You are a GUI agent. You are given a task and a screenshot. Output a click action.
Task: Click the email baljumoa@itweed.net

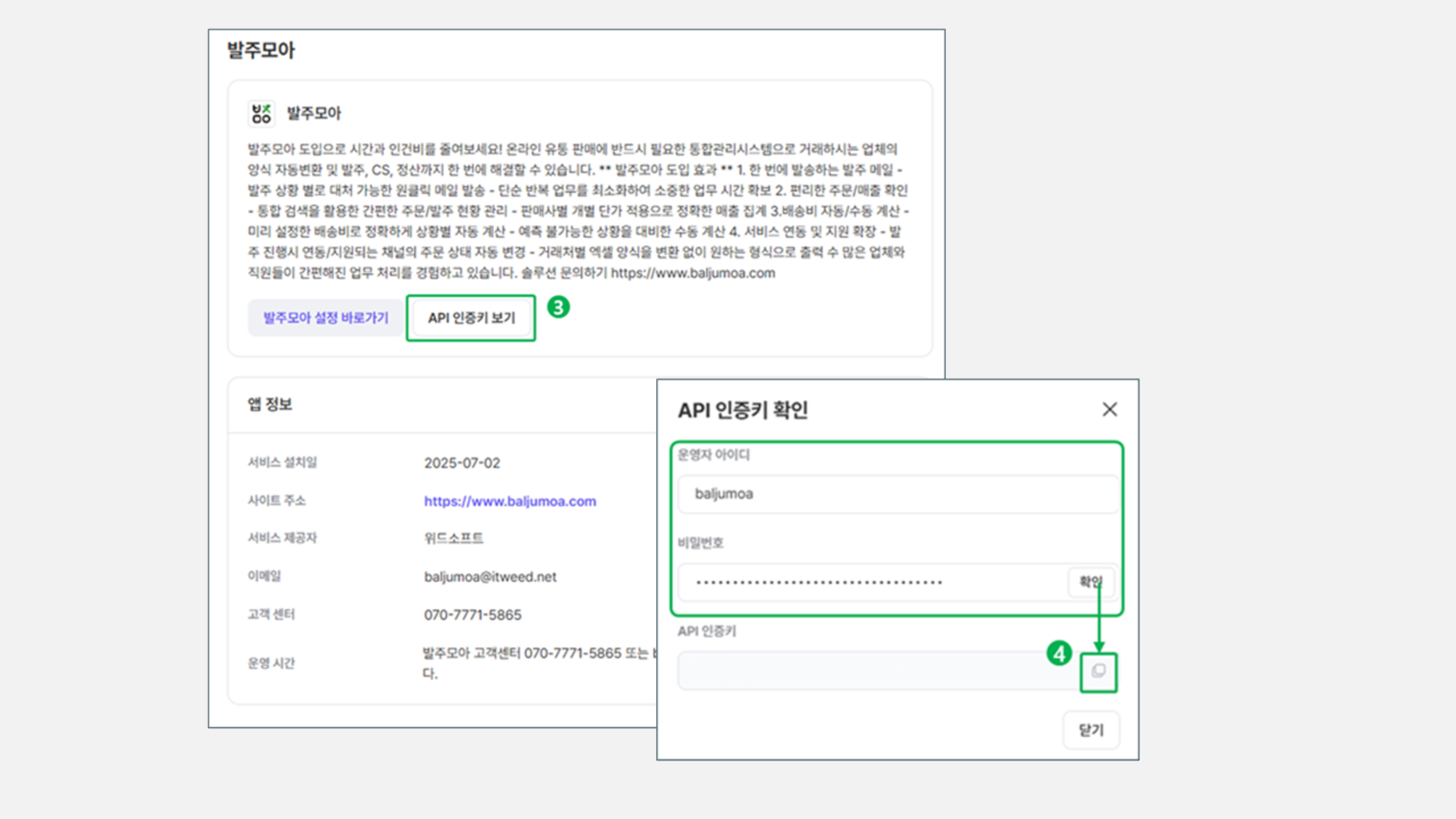(x=490, y=577)
